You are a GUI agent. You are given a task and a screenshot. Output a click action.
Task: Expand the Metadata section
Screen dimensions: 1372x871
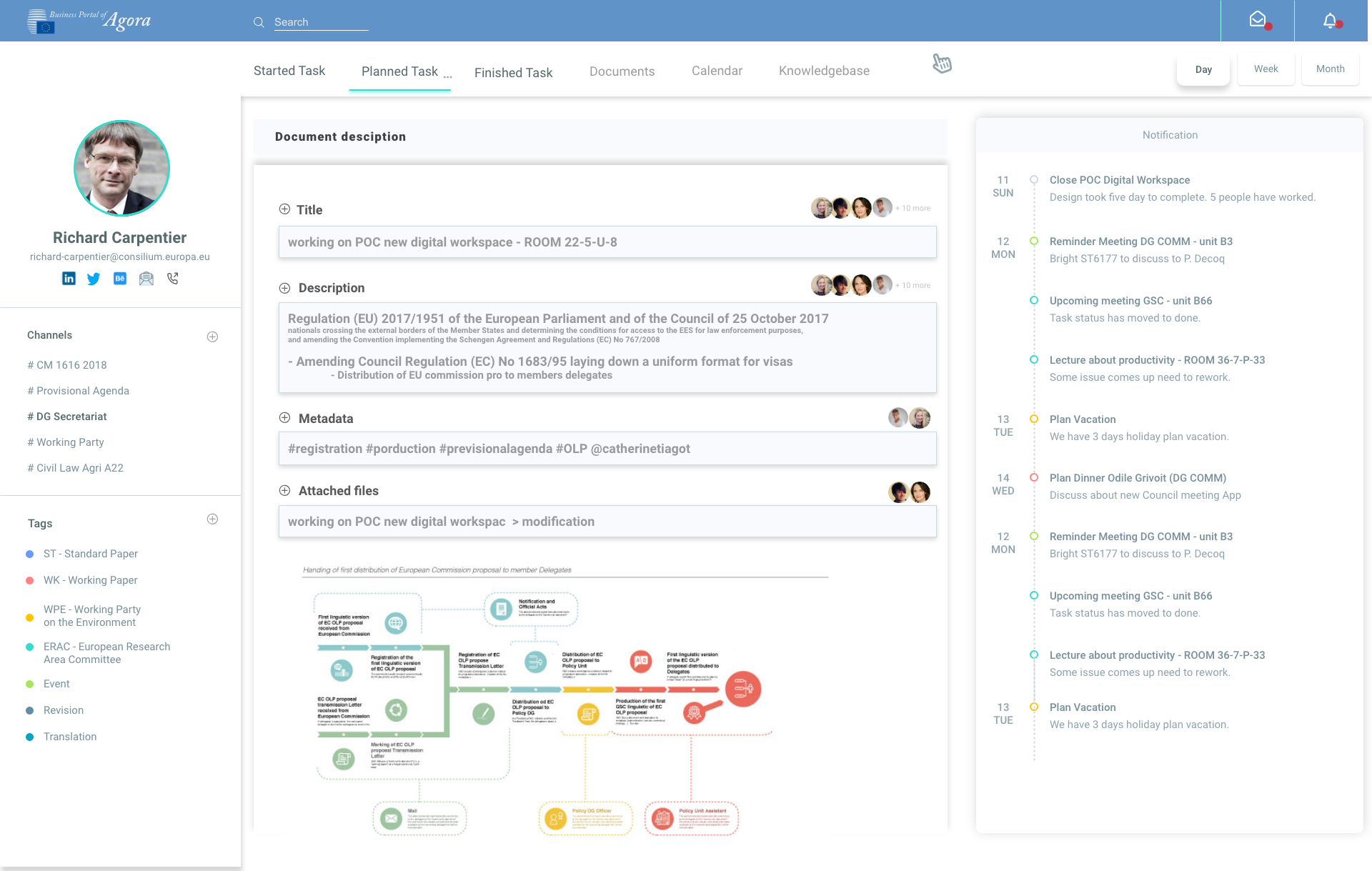[284, 418]
